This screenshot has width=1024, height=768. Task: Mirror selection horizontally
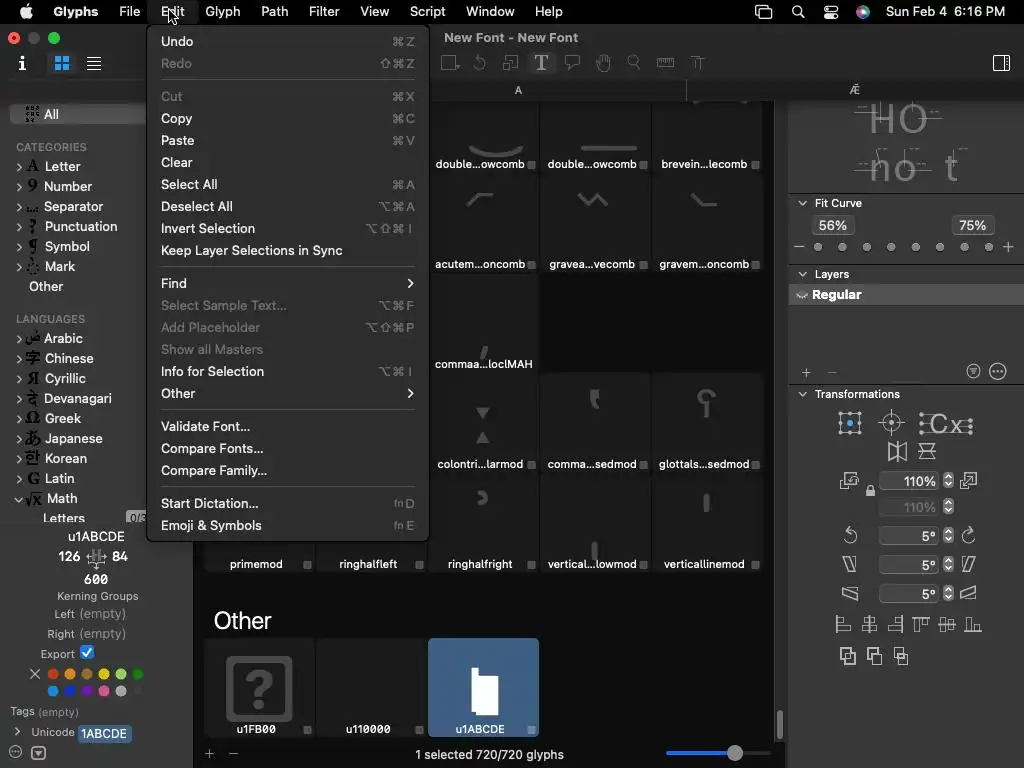[897, 451]
